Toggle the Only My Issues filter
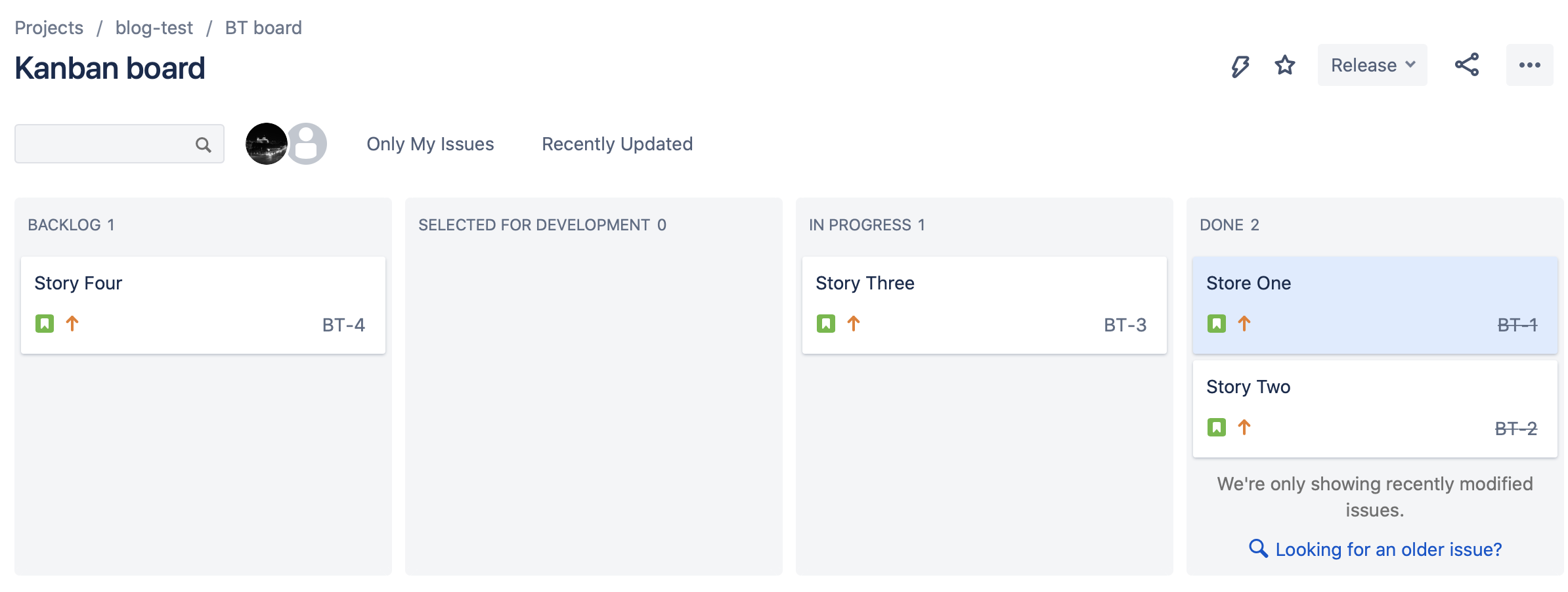 point(430,144)
